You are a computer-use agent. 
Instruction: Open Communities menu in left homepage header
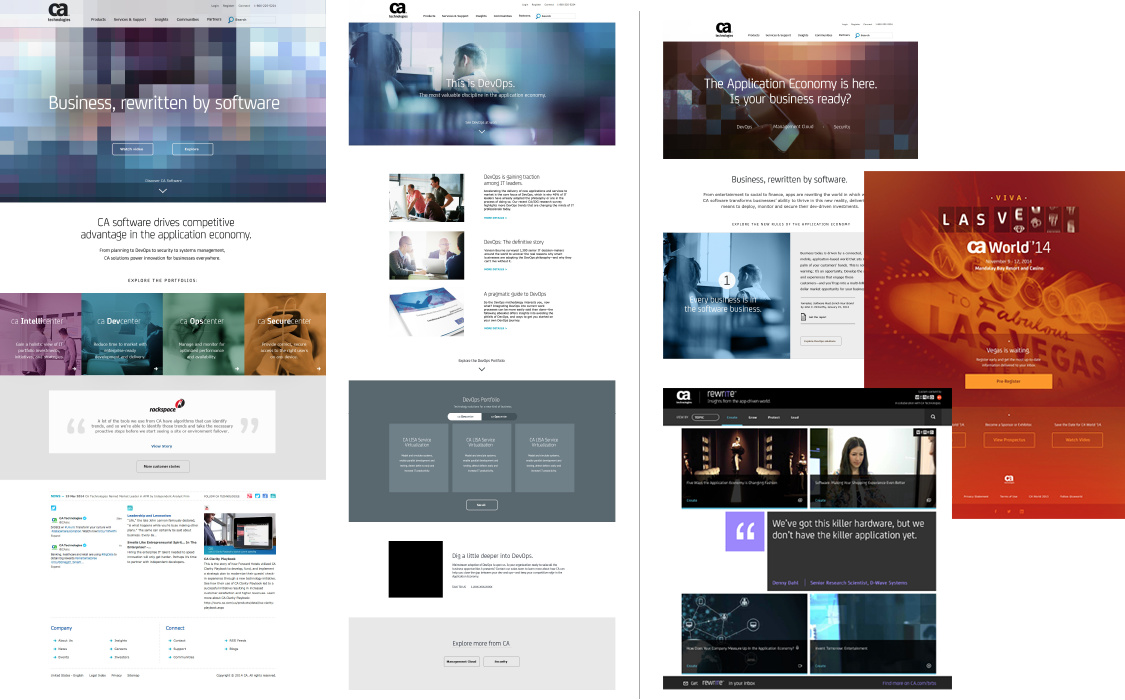coord(187,19)
